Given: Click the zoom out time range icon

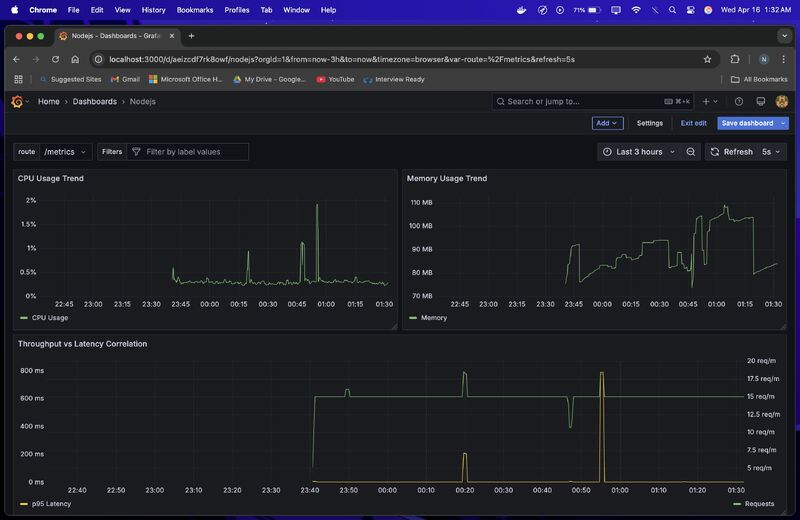Looking at the screenshot, I should (x=691, y=152).
